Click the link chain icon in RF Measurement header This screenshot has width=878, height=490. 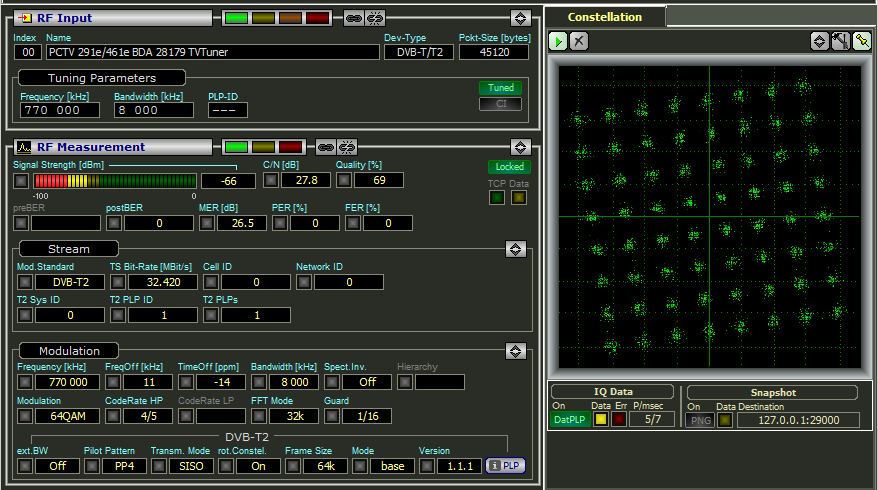[x=326, y=147]
